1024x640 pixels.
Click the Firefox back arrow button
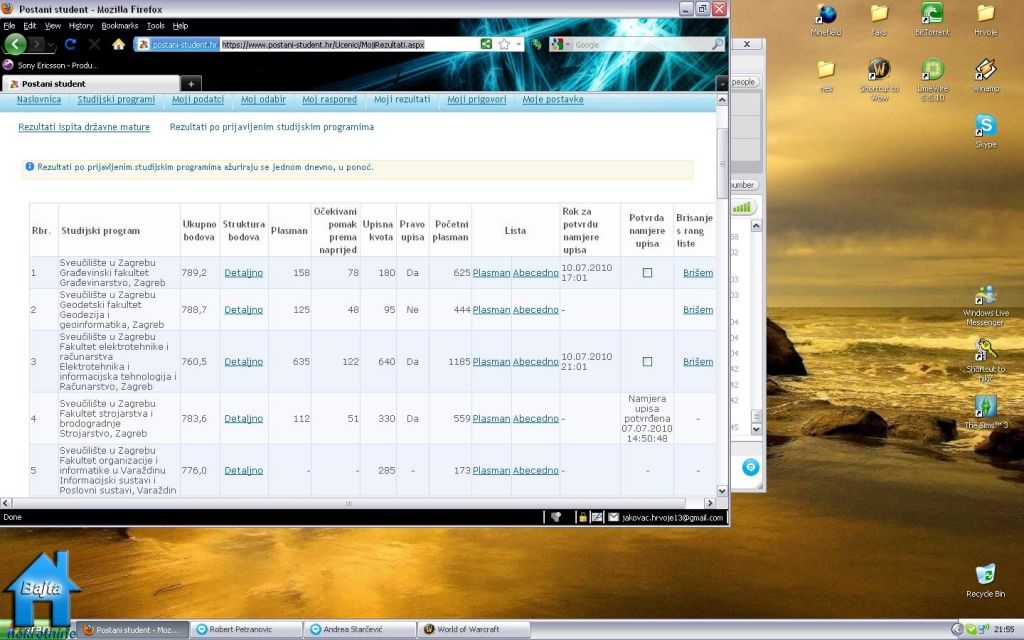16,44
